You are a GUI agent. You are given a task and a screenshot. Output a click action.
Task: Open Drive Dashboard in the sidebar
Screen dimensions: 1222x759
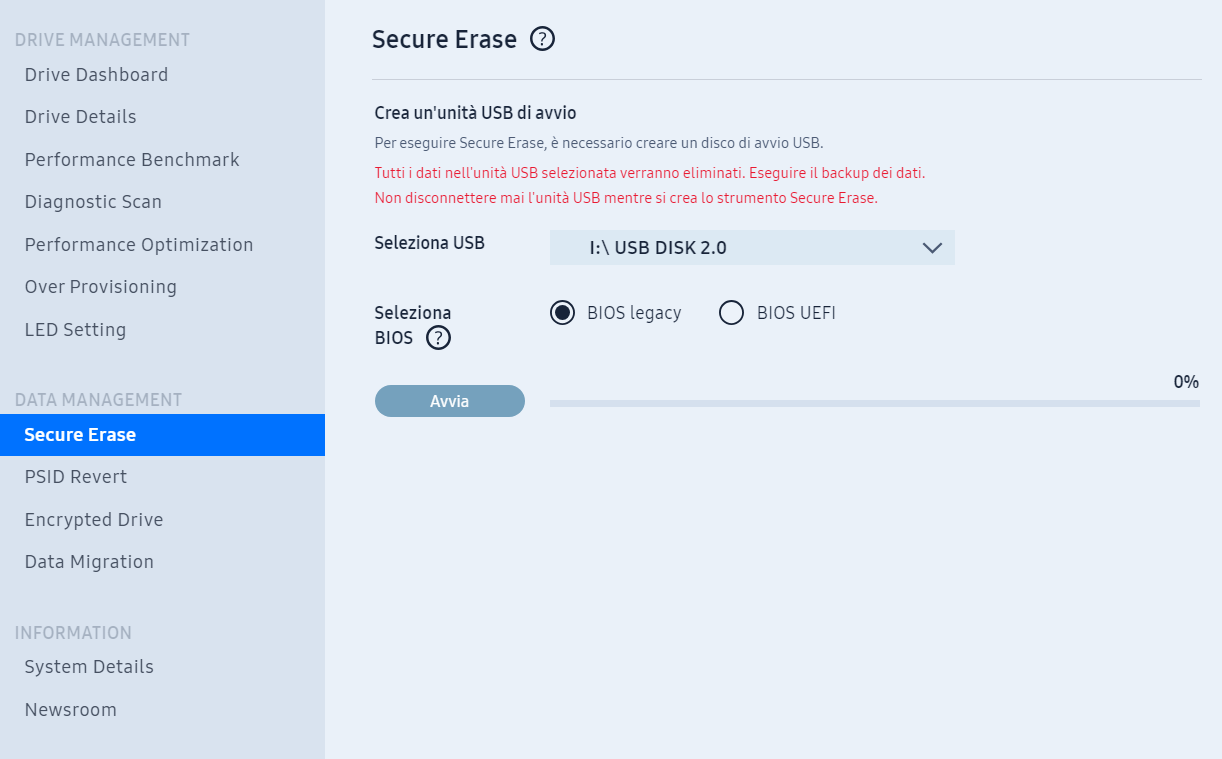96,75
